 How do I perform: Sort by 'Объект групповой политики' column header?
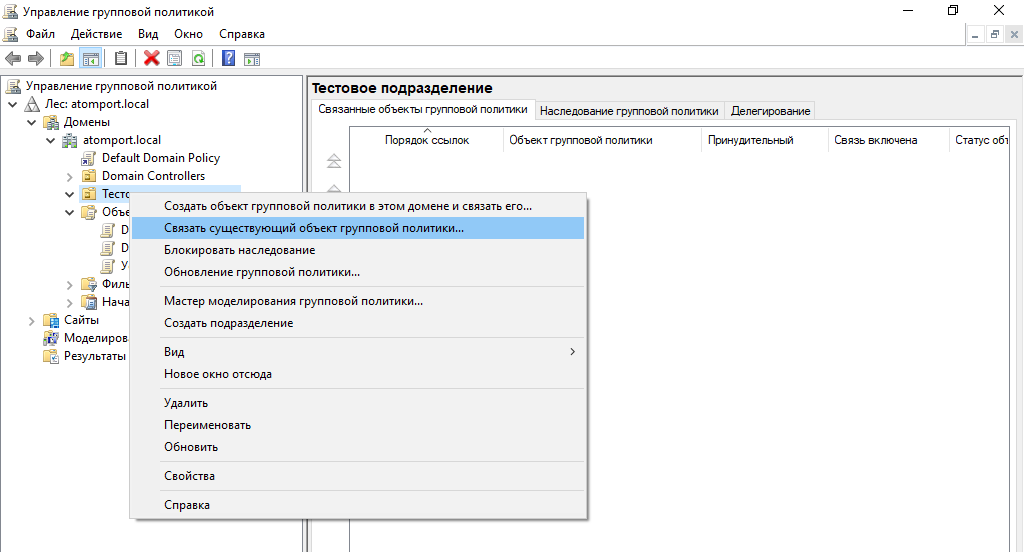pyautogui.click(x=580, y=140)
